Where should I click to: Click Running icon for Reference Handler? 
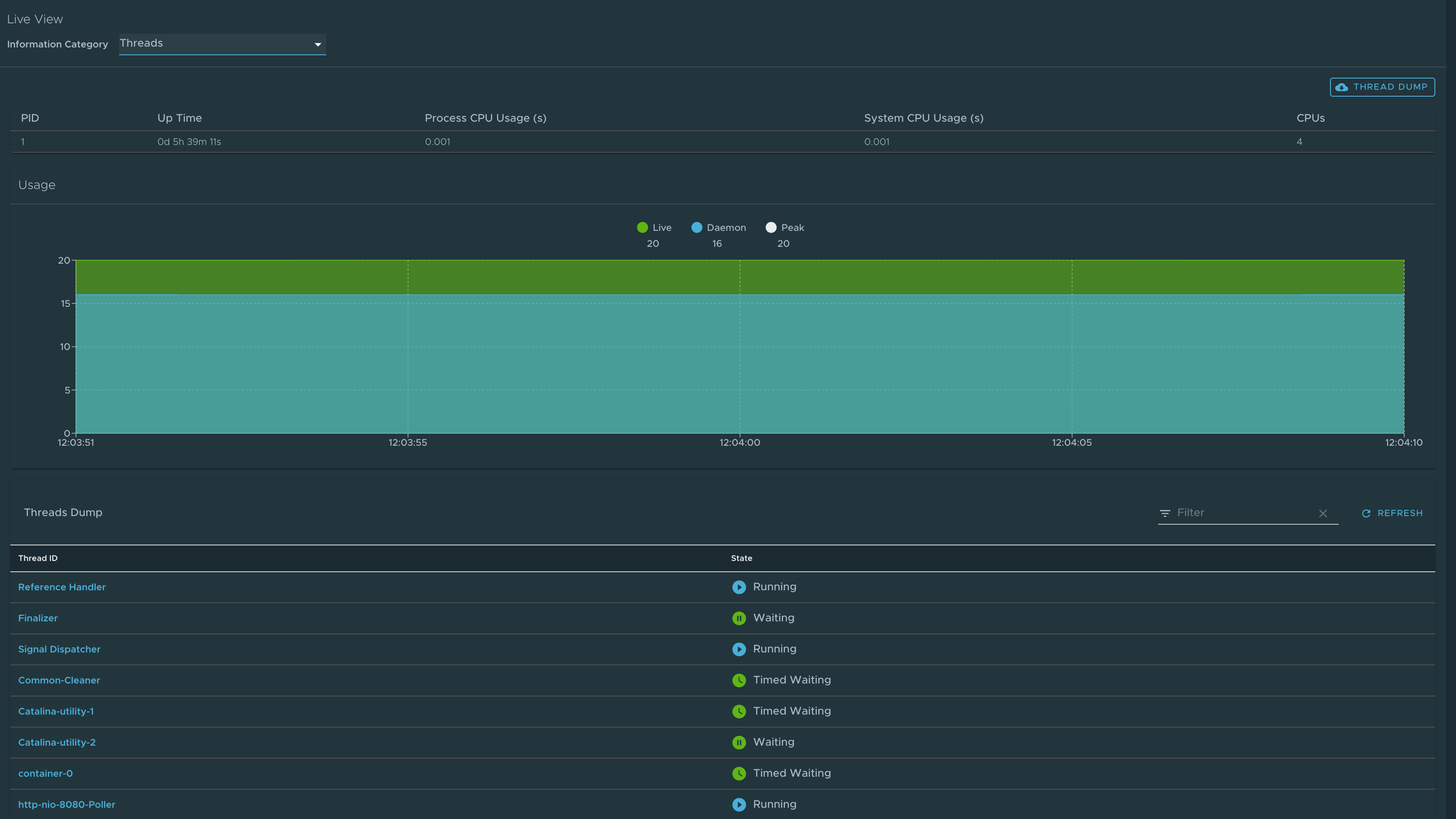click(739, 587)
